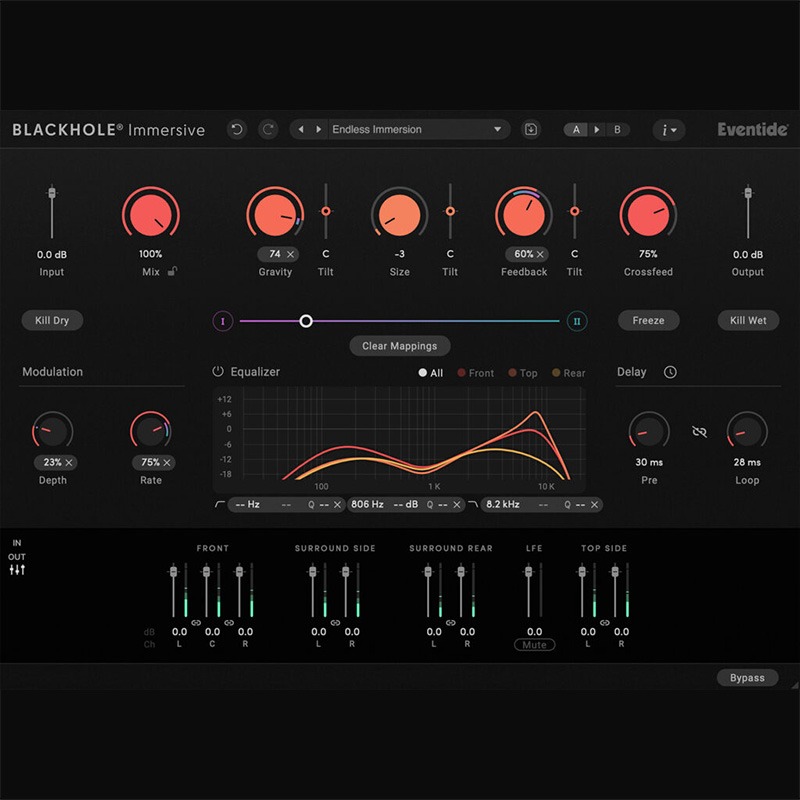Image resolution: width=800 pixels, height=800 pixels.
Task: Toggle the LFE Mute button
Action: tap(534, 645)
